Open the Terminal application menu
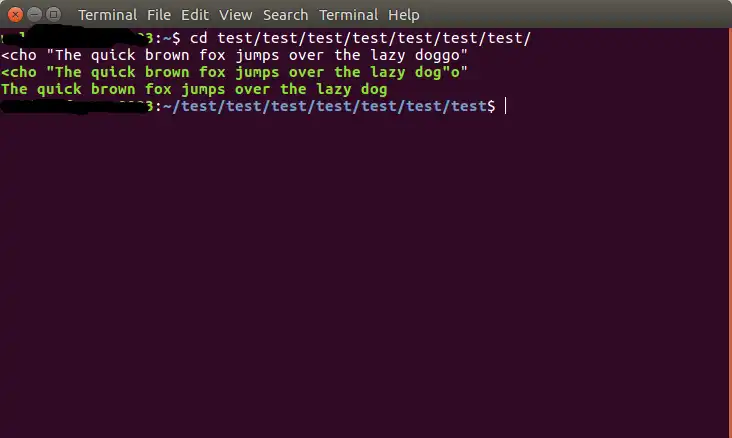The width and height of the screenshot is (732, 438). [x=107, y=15]
